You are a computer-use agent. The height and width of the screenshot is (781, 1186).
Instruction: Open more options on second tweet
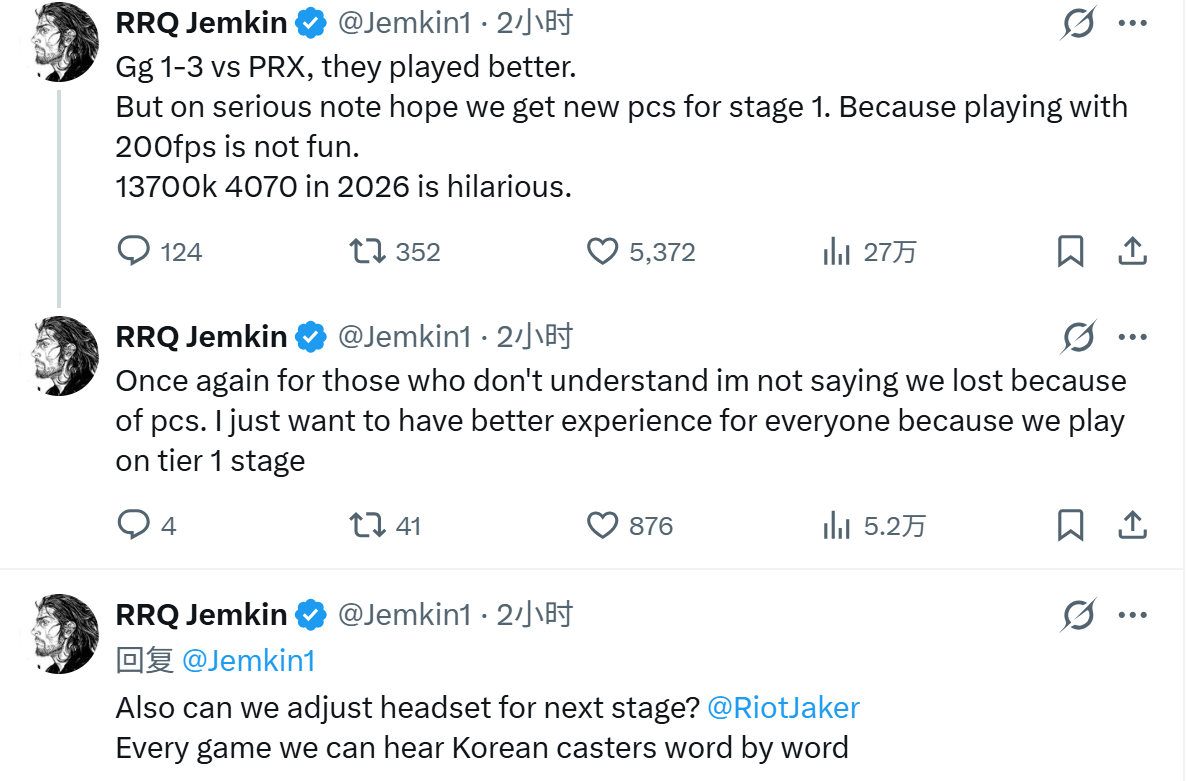coord(1132,338)
